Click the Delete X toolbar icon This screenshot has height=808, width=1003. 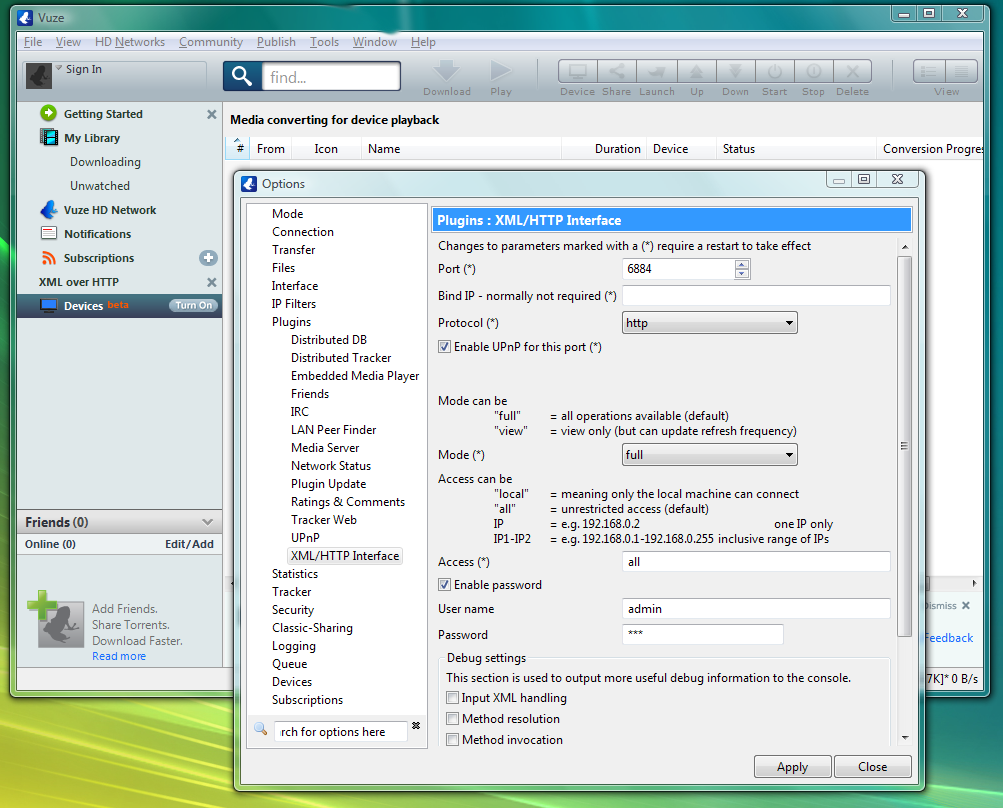pyautogui.click(x=853, y=71)
